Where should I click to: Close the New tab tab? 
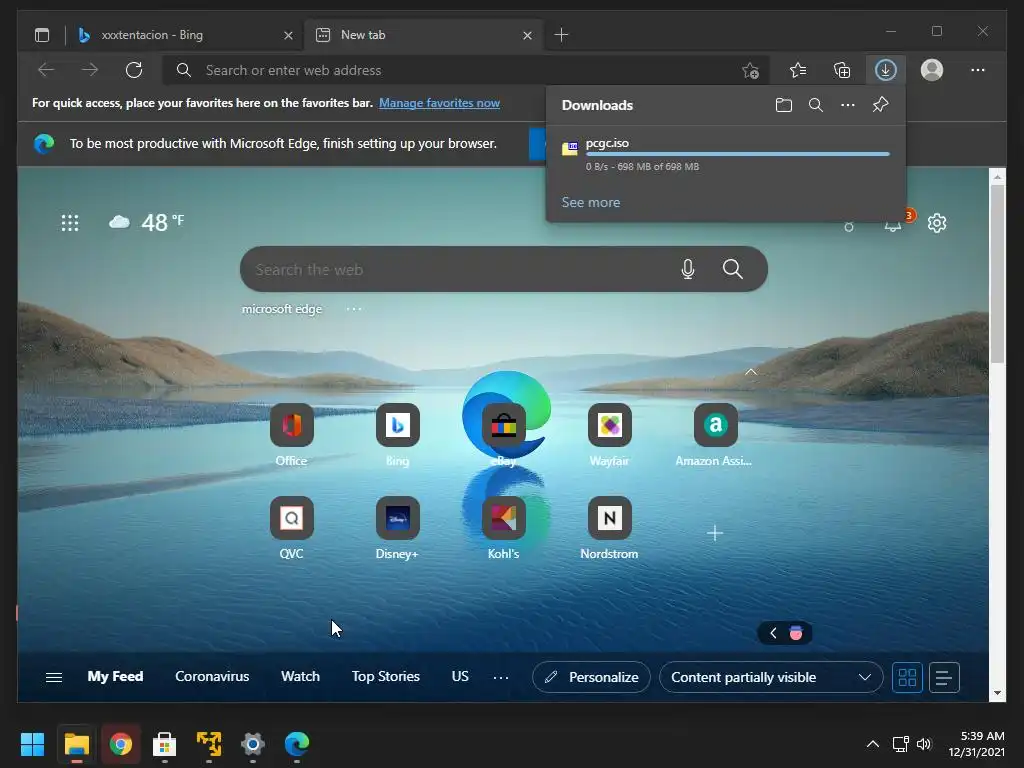[x=528, y=35]
